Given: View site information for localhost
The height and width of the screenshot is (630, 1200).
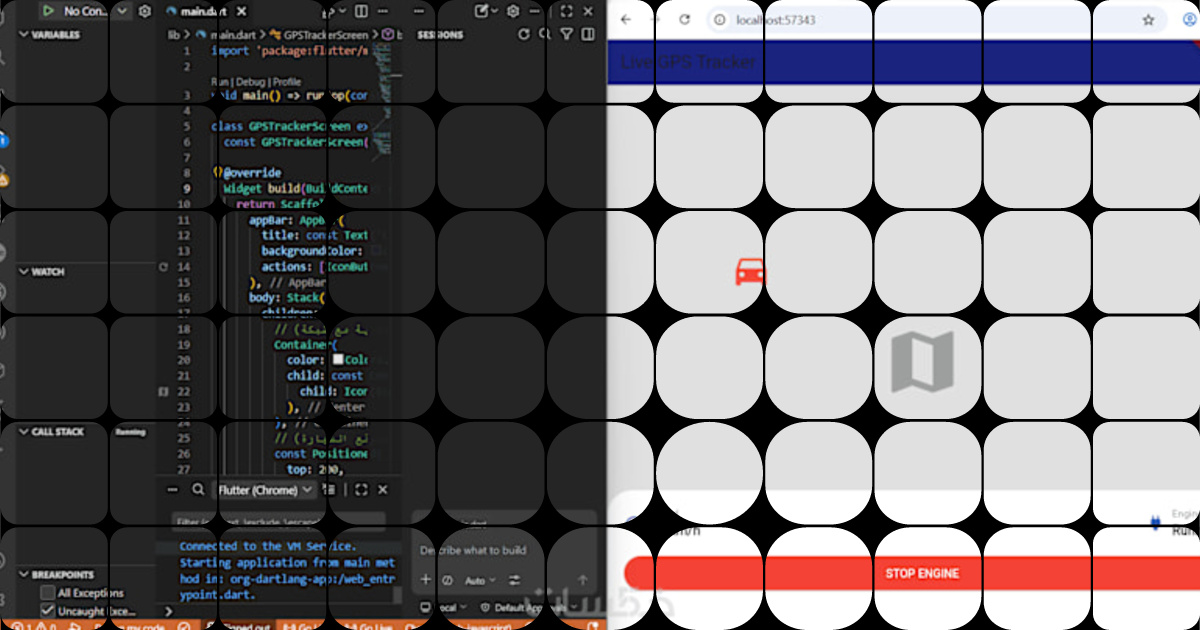Looking at the screenshot, I should pyautogui.click(x=719, y=19).
